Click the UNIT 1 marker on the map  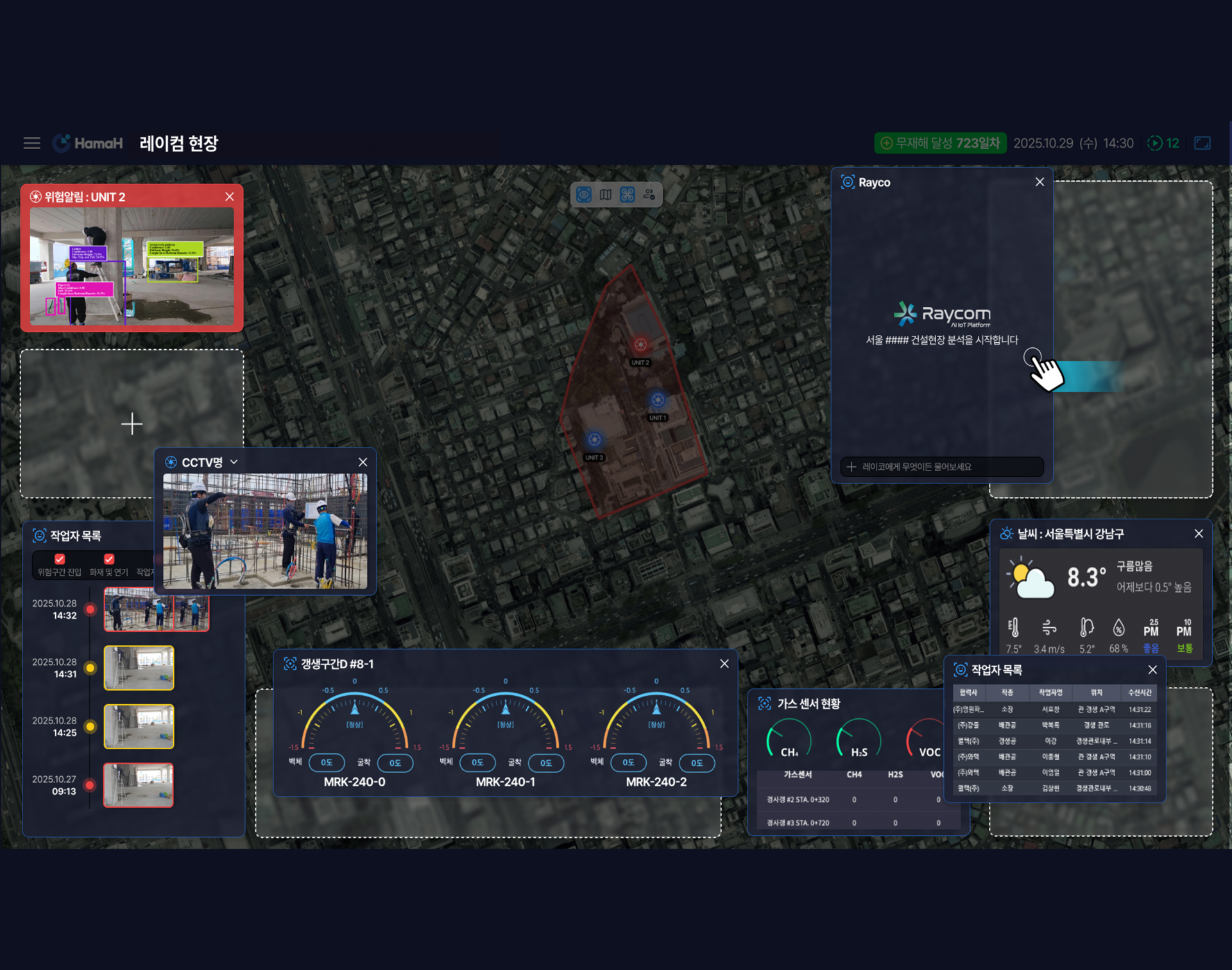658,400
